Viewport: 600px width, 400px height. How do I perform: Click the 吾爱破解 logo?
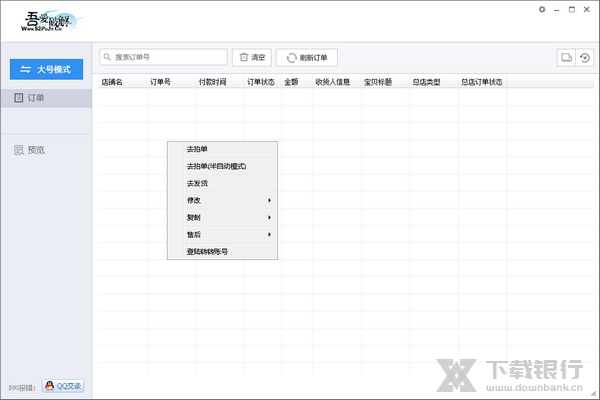pos(50,21)
